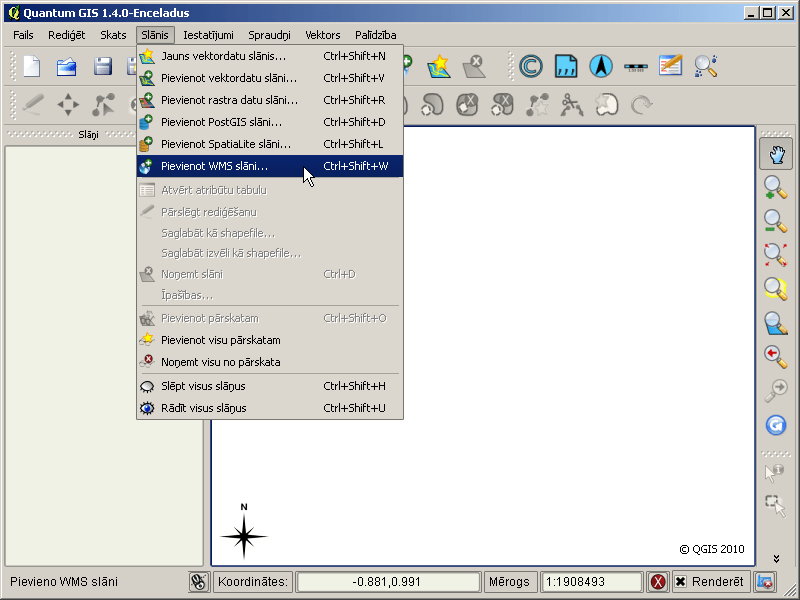Choose Pievienot visu pārskatam entry

270,340
